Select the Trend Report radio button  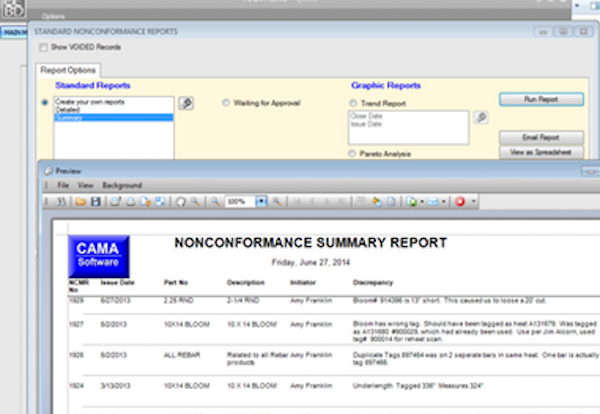coord(354,102)
